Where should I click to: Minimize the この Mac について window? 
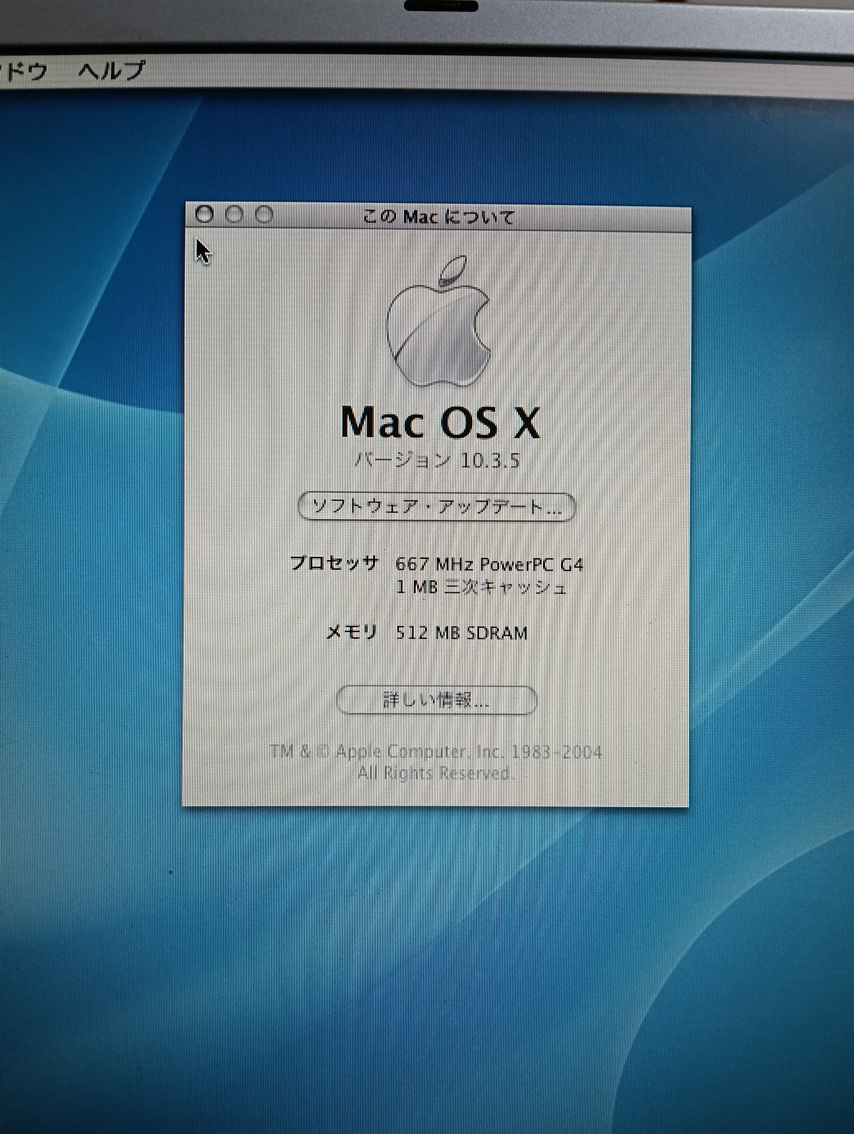[234, 214]
